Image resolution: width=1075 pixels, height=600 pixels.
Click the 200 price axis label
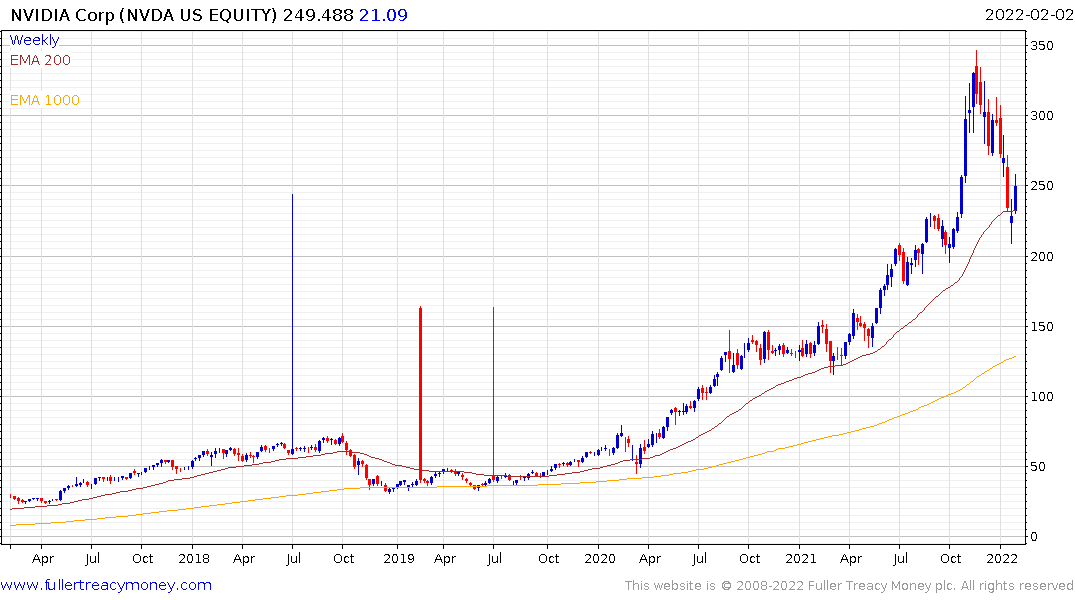[x=1041, y=256]
